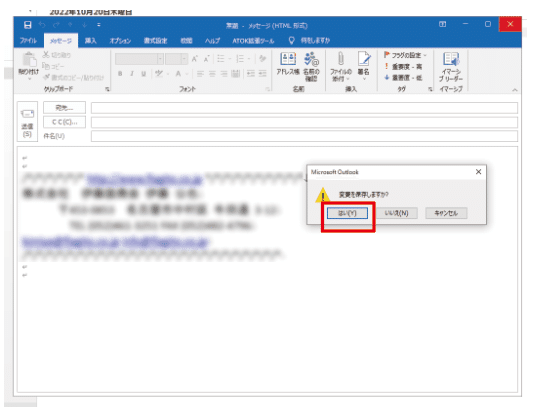The width and height of the screenshot is (542, 411).
Task: Click the 宛先... button
Action: coord(64,108)
